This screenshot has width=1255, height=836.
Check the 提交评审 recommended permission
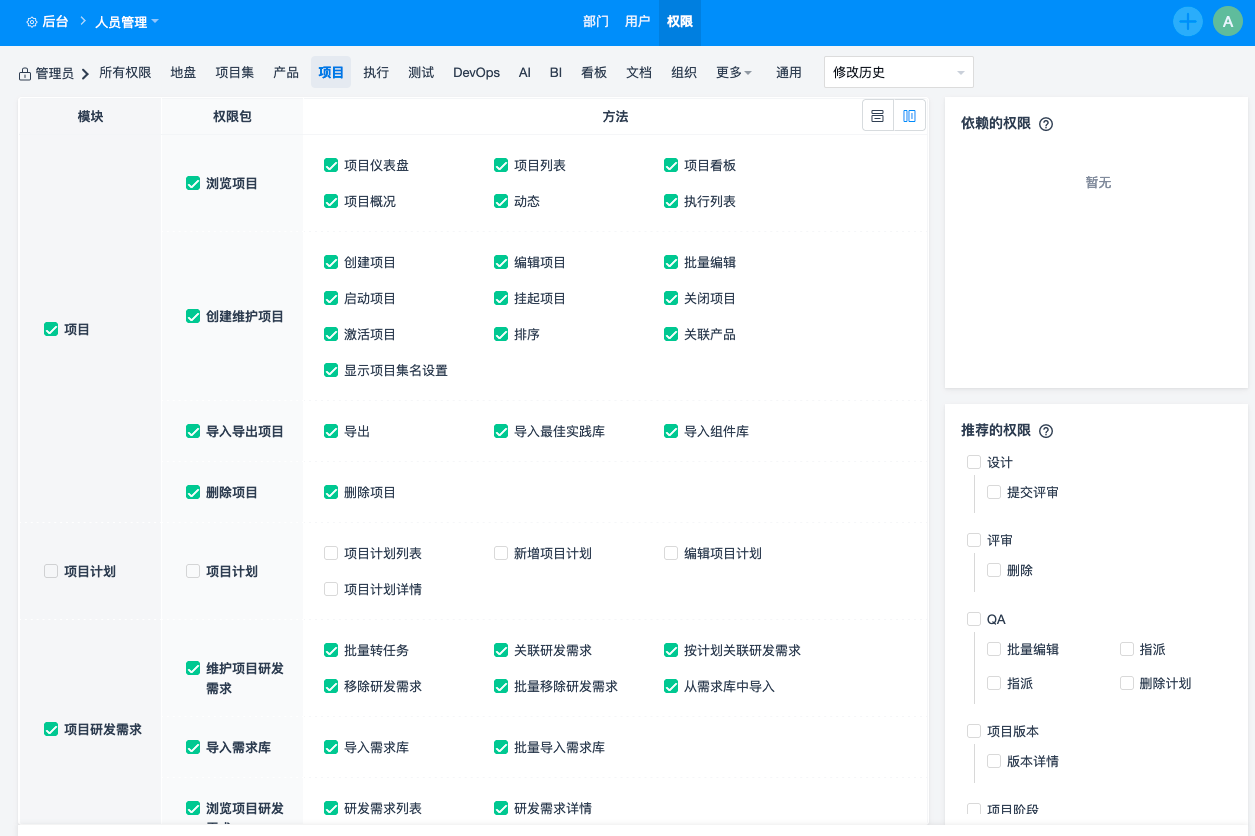click(x=994, y=492)
